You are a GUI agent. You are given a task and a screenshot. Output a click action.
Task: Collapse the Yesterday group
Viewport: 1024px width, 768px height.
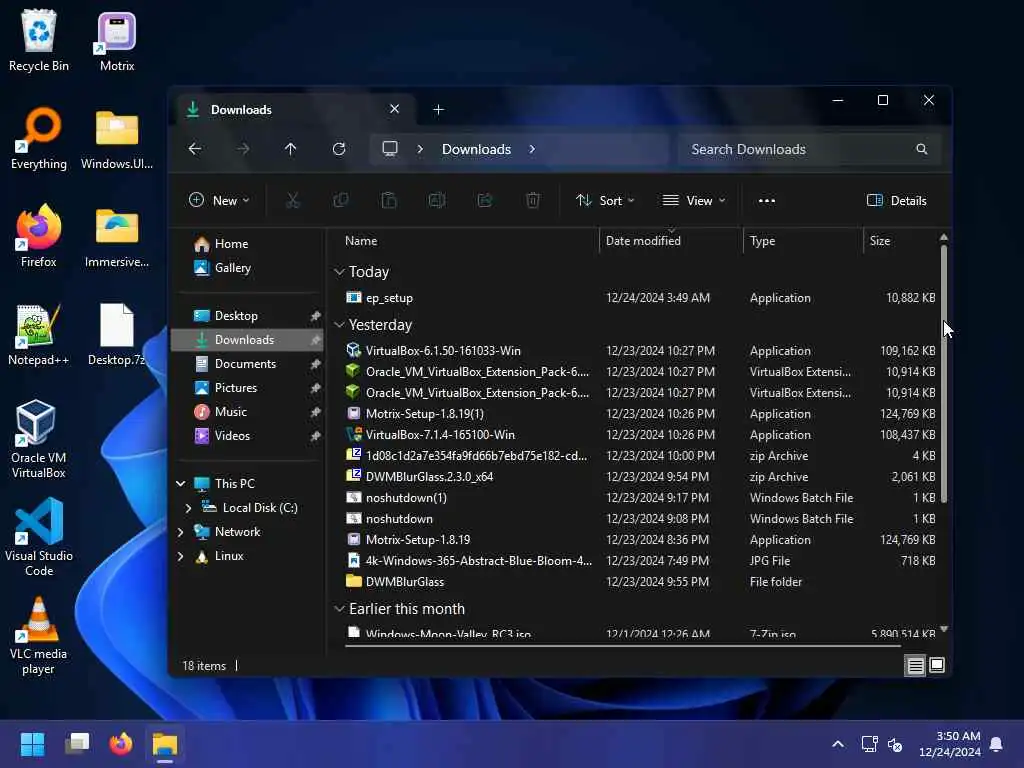339,325
